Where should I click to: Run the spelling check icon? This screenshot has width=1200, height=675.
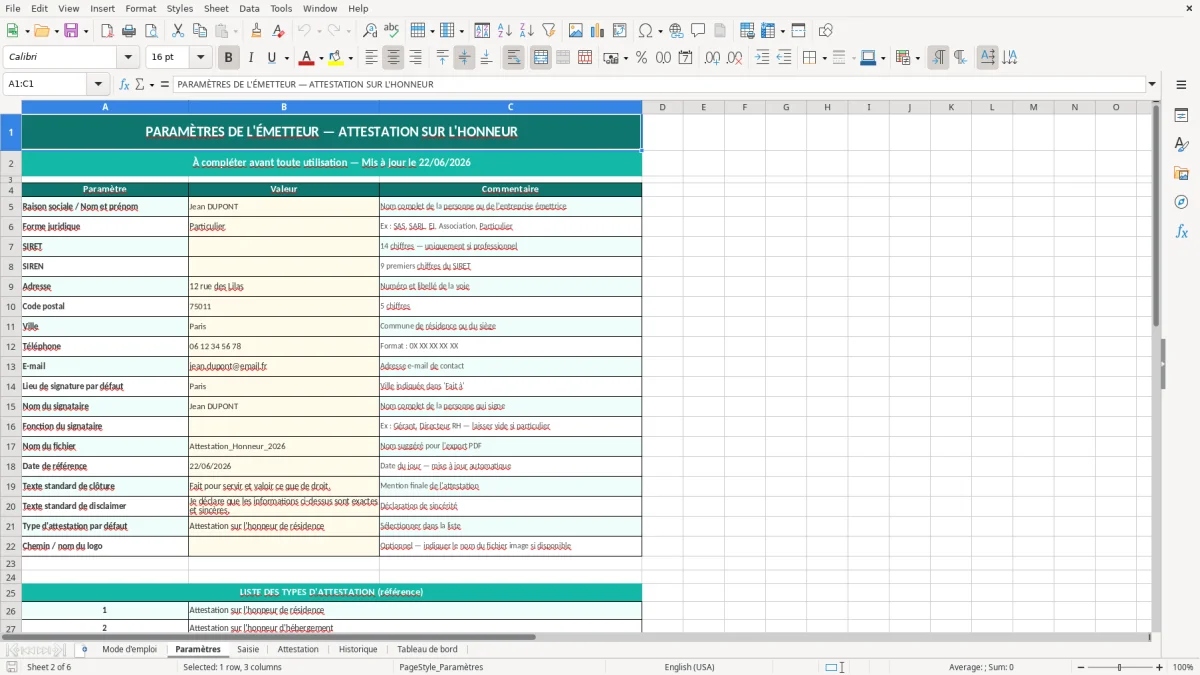[391, 31]
